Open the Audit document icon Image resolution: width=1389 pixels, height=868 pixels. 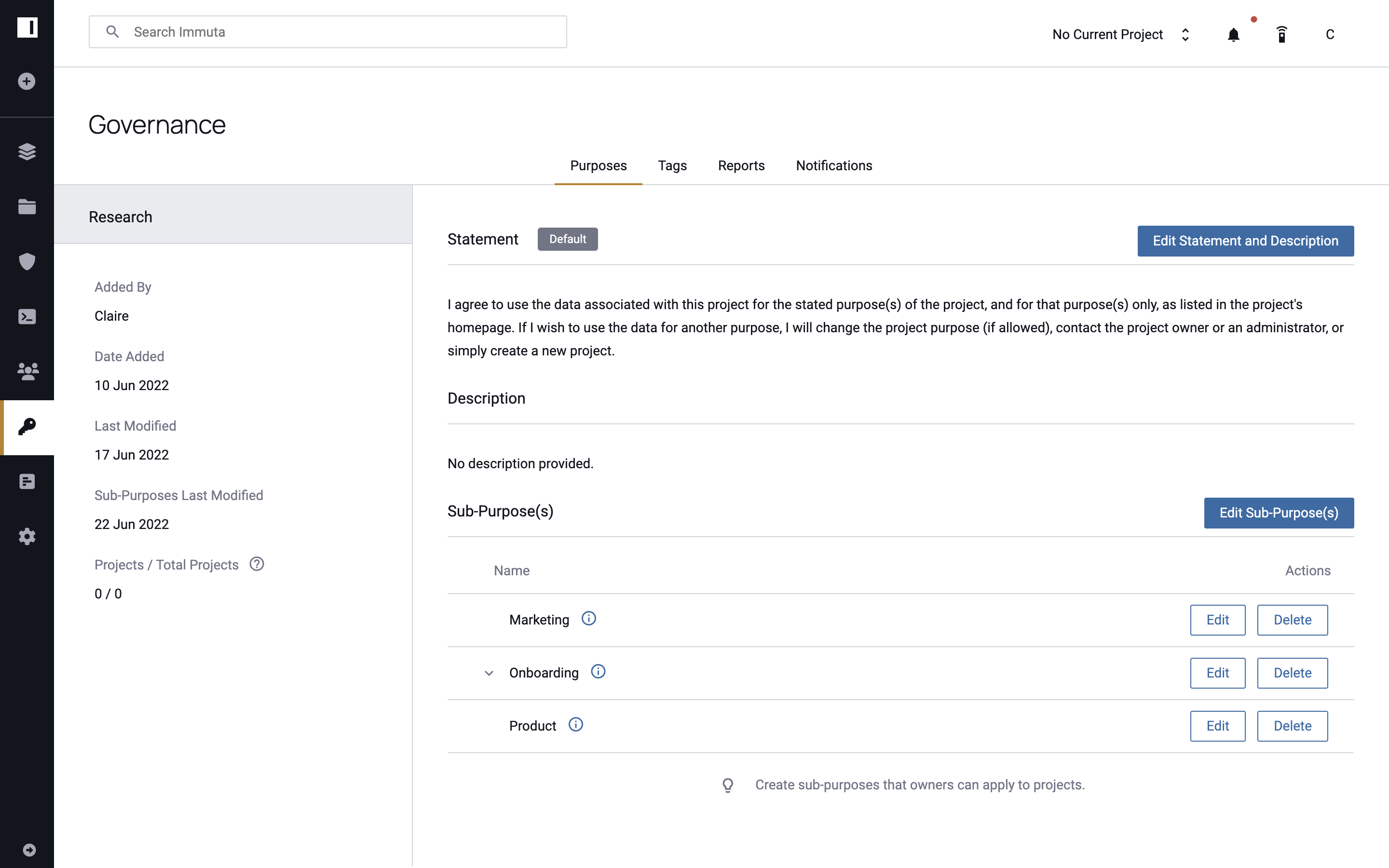click(x=27, y=481)
